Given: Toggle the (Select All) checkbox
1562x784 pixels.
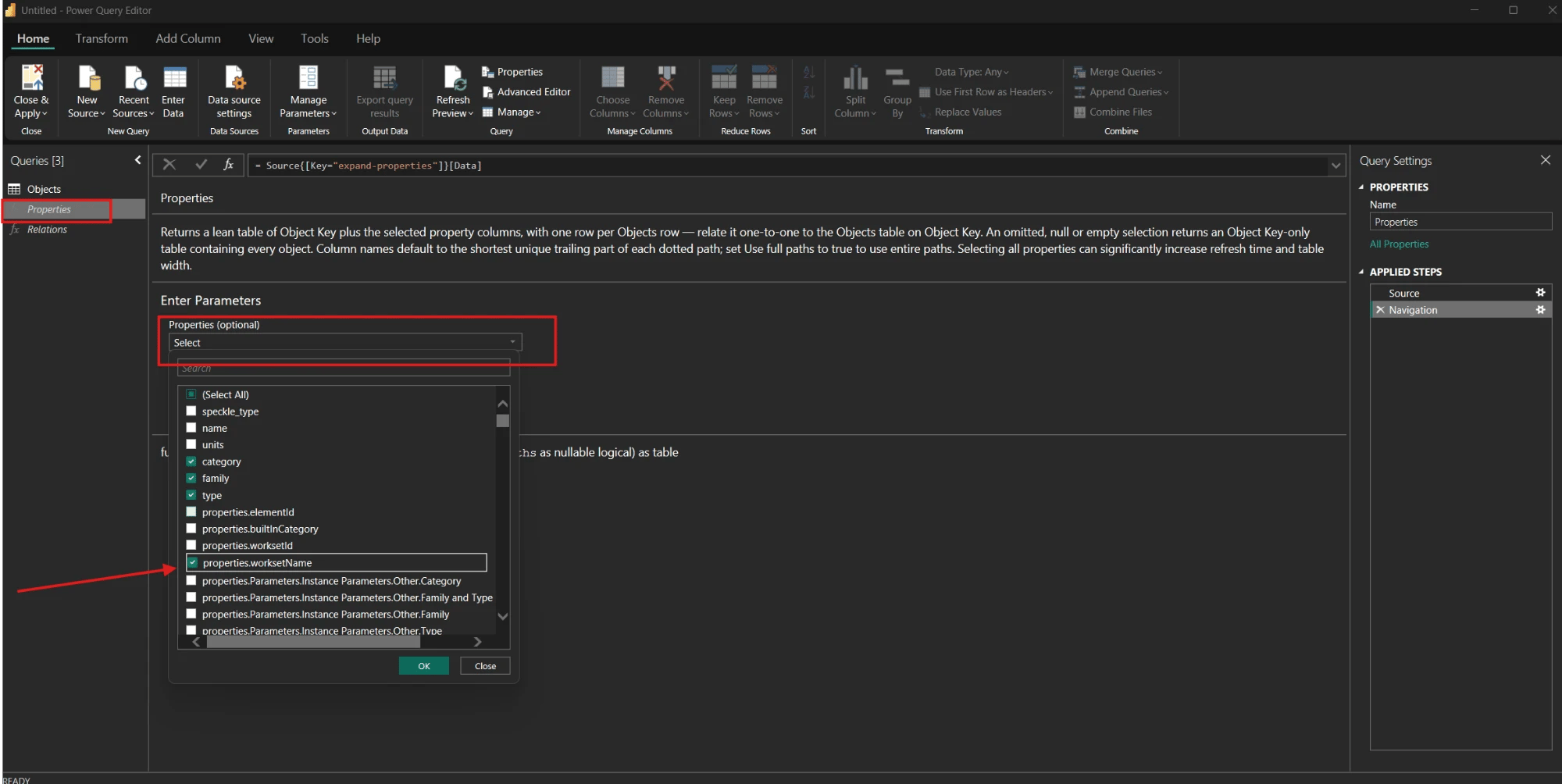Looking at the screenshot, I should [x=191, y=394].
